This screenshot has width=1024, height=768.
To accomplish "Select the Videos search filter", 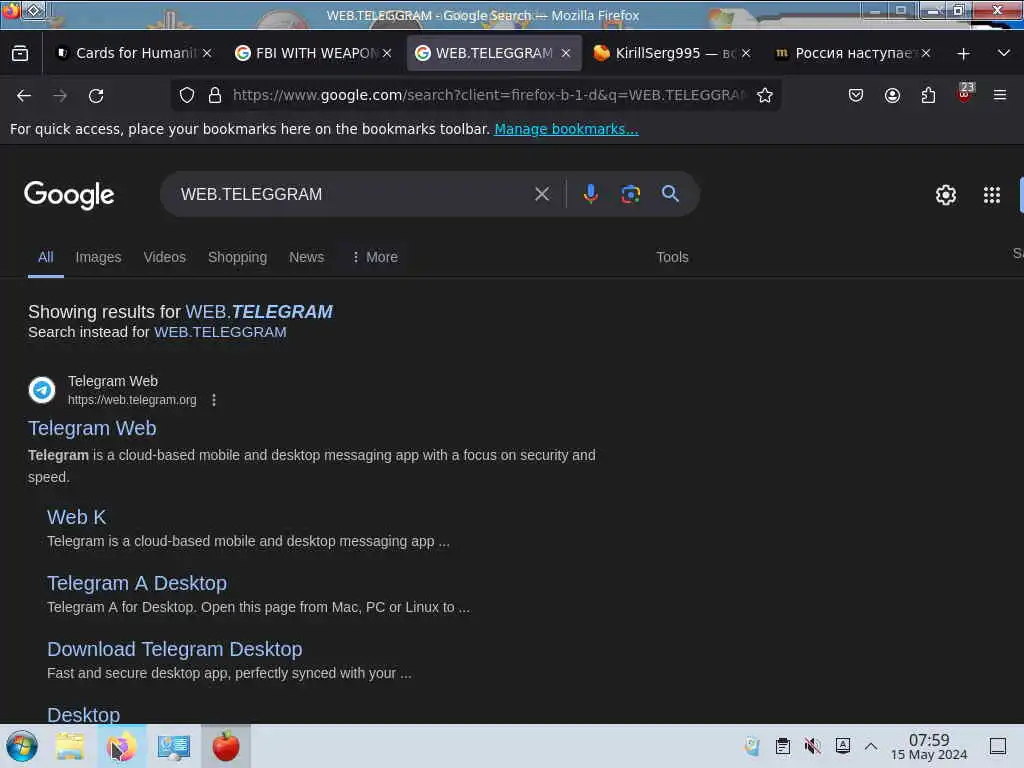I will 165,257.
